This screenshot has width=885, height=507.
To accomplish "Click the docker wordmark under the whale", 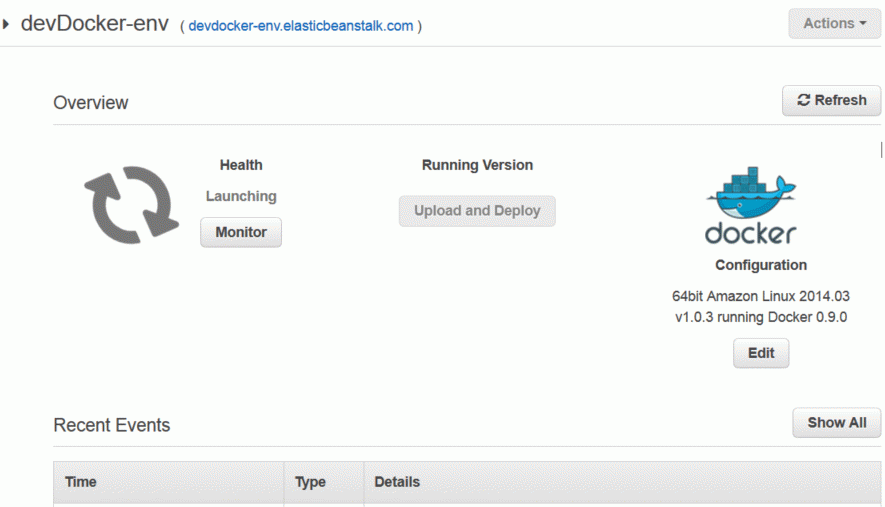I will 751,234.
